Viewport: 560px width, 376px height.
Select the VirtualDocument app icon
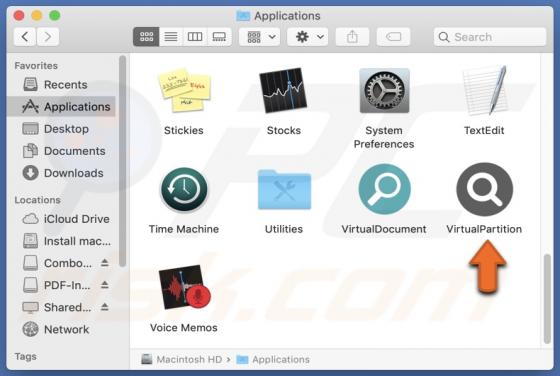coord(384,189)
